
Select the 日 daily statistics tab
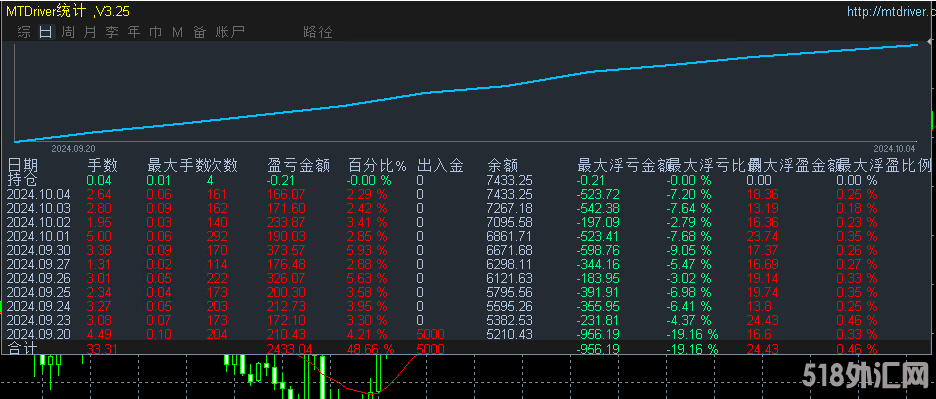[45, 32]
